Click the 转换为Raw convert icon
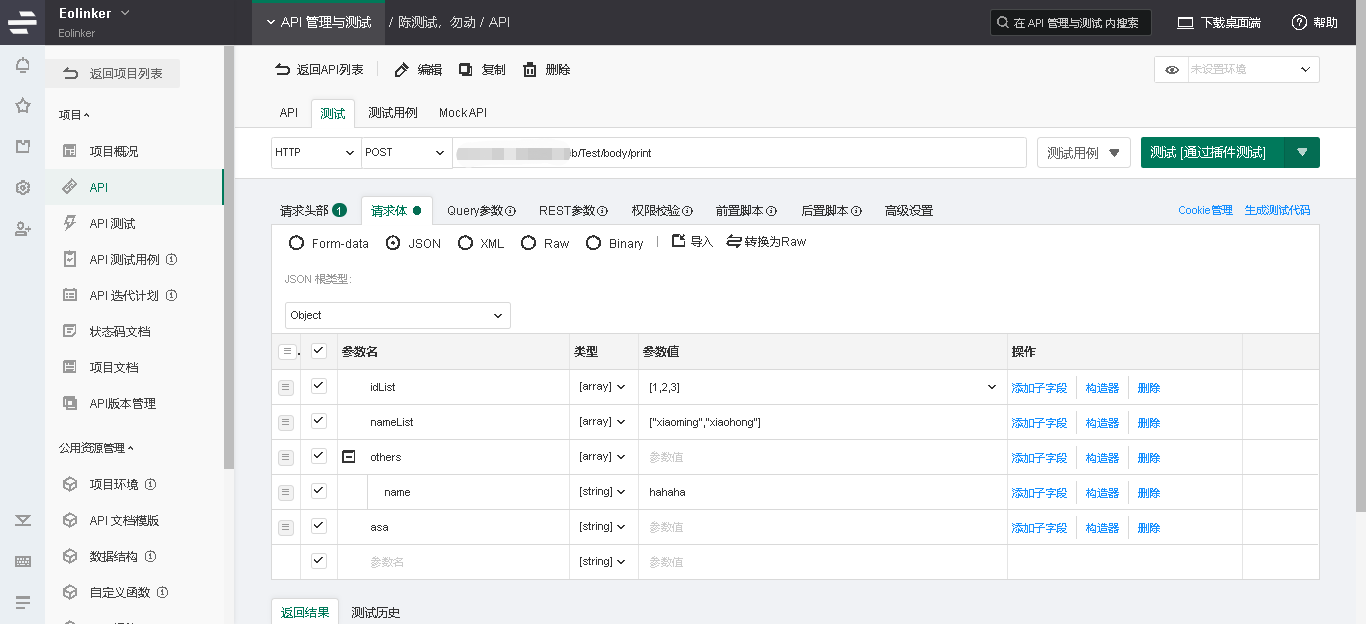Viewport: 1366px width, 624px height. click(x=734, y=242)
